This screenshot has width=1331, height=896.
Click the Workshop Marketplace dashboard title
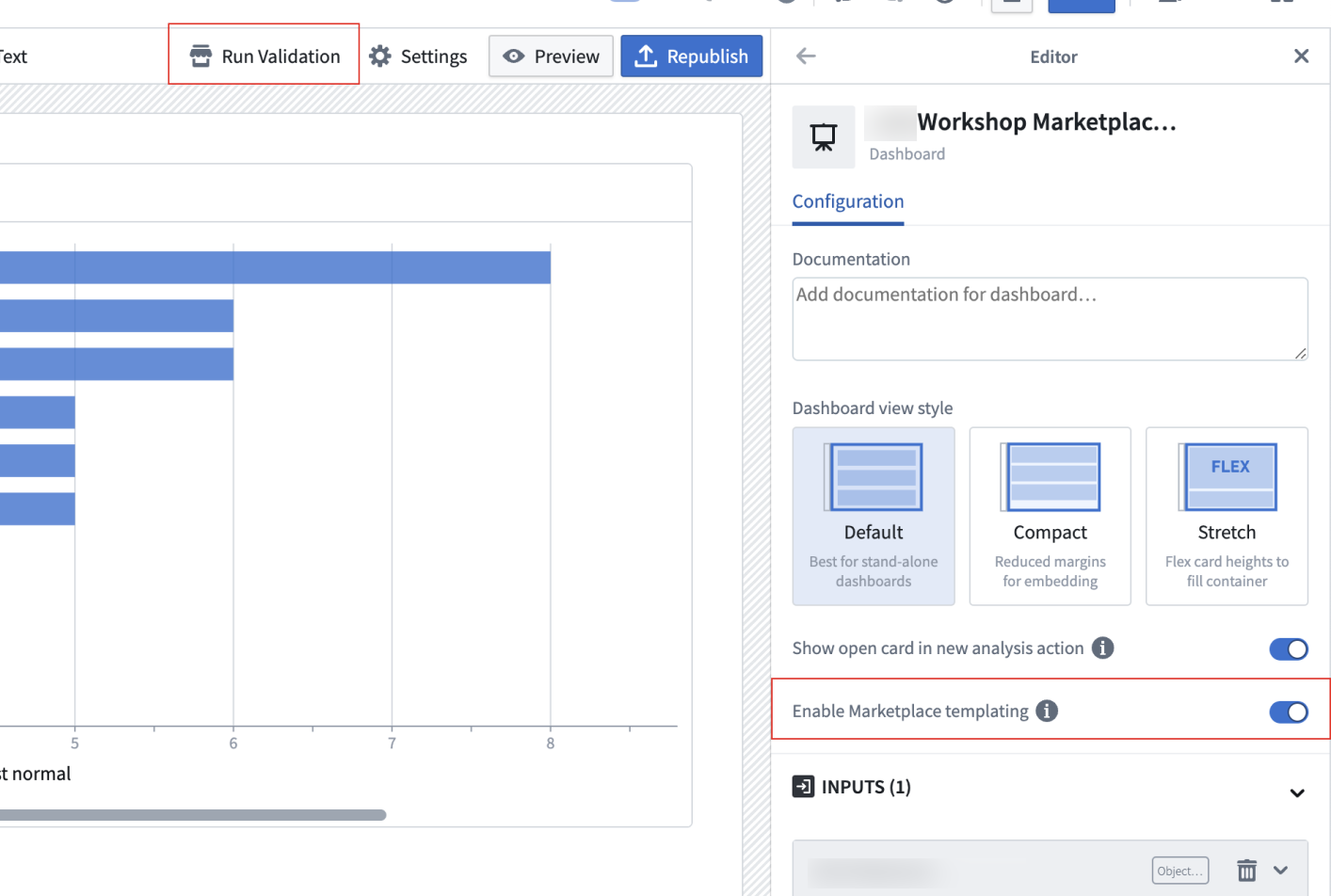click(1047, 122)
